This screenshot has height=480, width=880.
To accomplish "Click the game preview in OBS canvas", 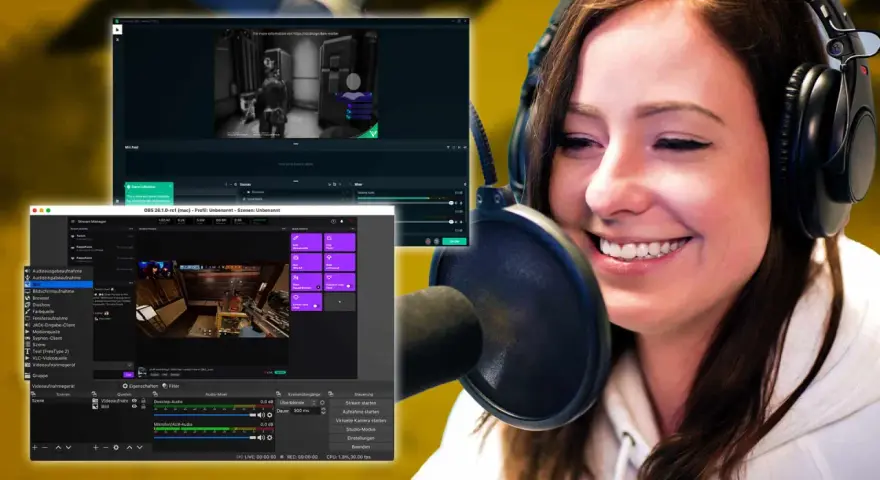I will pyautogui.click(x=213, y=299).
